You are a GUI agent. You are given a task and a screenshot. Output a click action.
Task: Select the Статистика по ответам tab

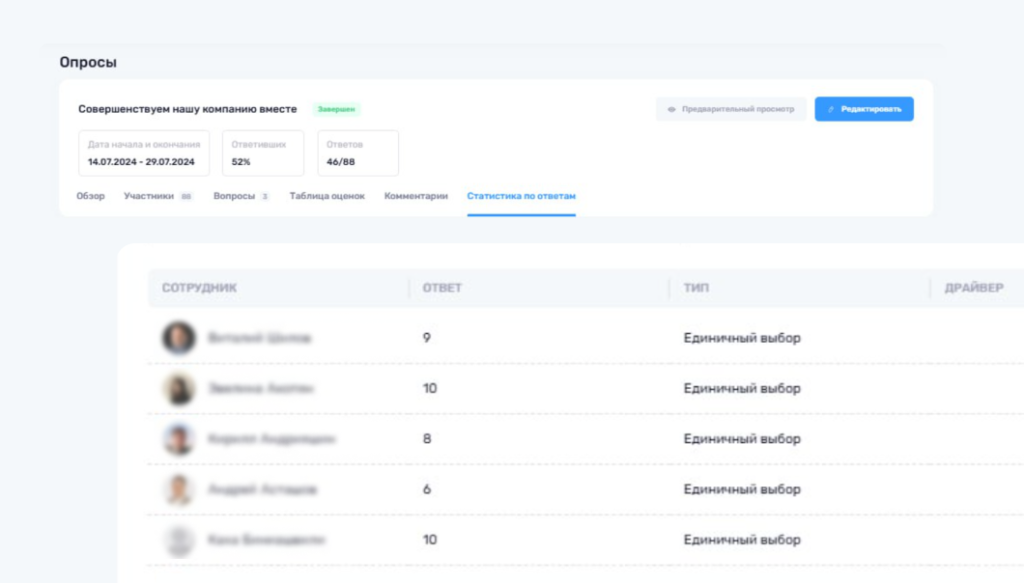pyautogui.click(x=521, y=196)
